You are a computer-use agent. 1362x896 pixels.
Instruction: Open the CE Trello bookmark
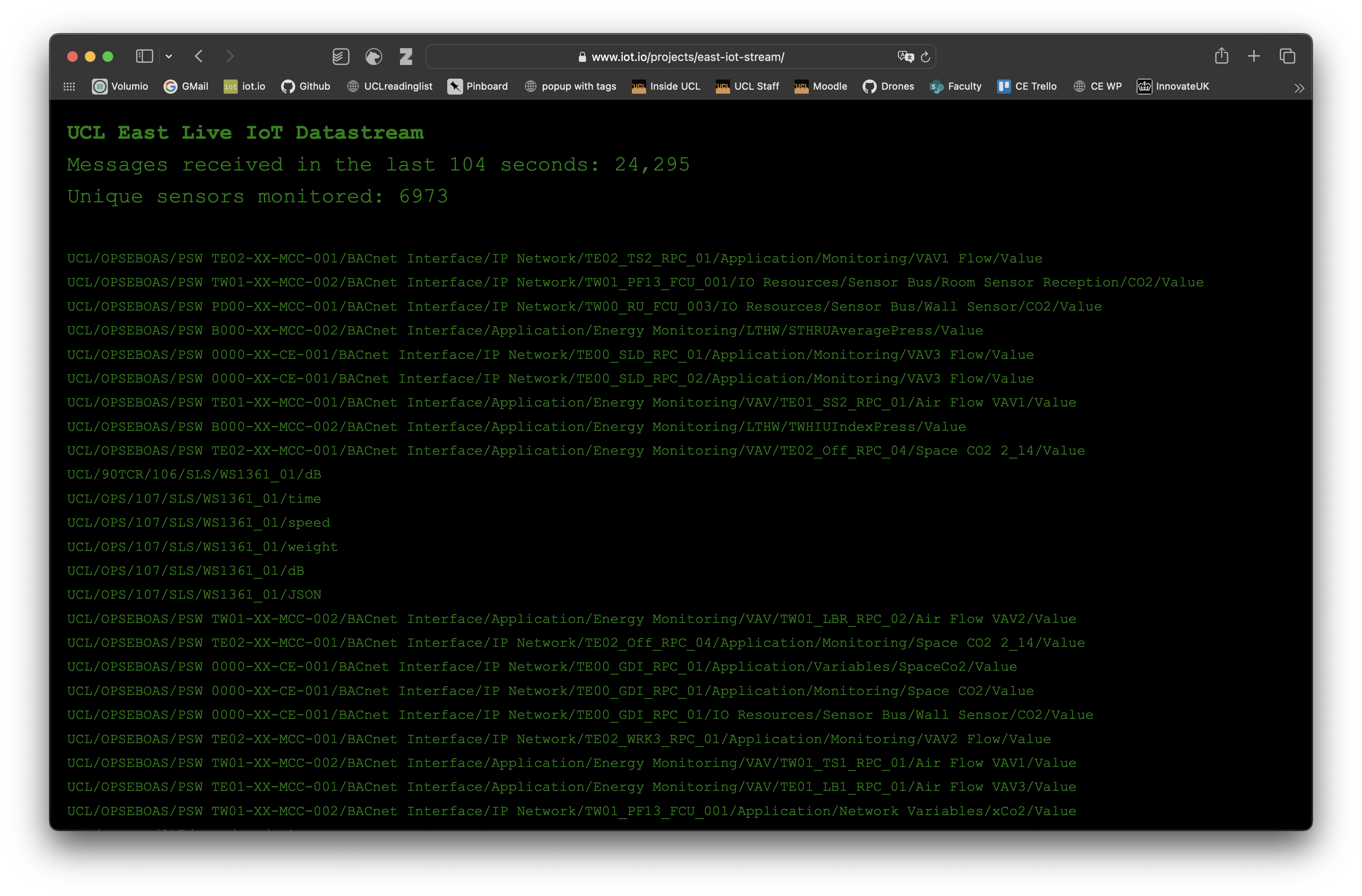coord(1027,87)
